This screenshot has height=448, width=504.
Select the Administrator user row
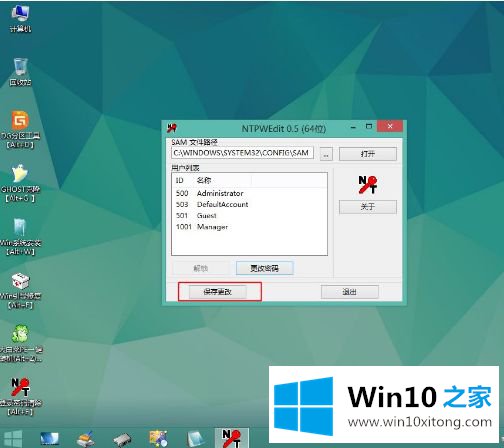[249, 193]
